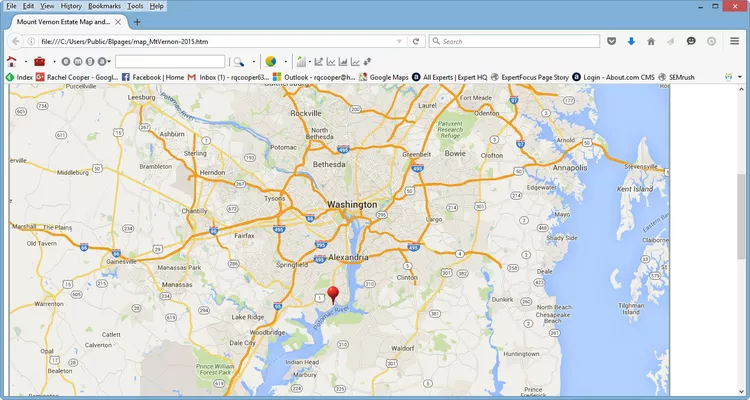Click in the browser Search field
750x400 pixels.
[x=510, y=41]
